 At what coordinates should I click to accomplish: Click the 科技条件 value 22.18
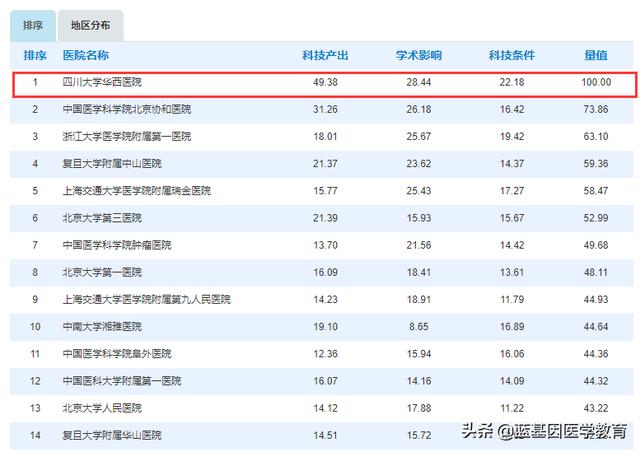(x=512, y=82)
